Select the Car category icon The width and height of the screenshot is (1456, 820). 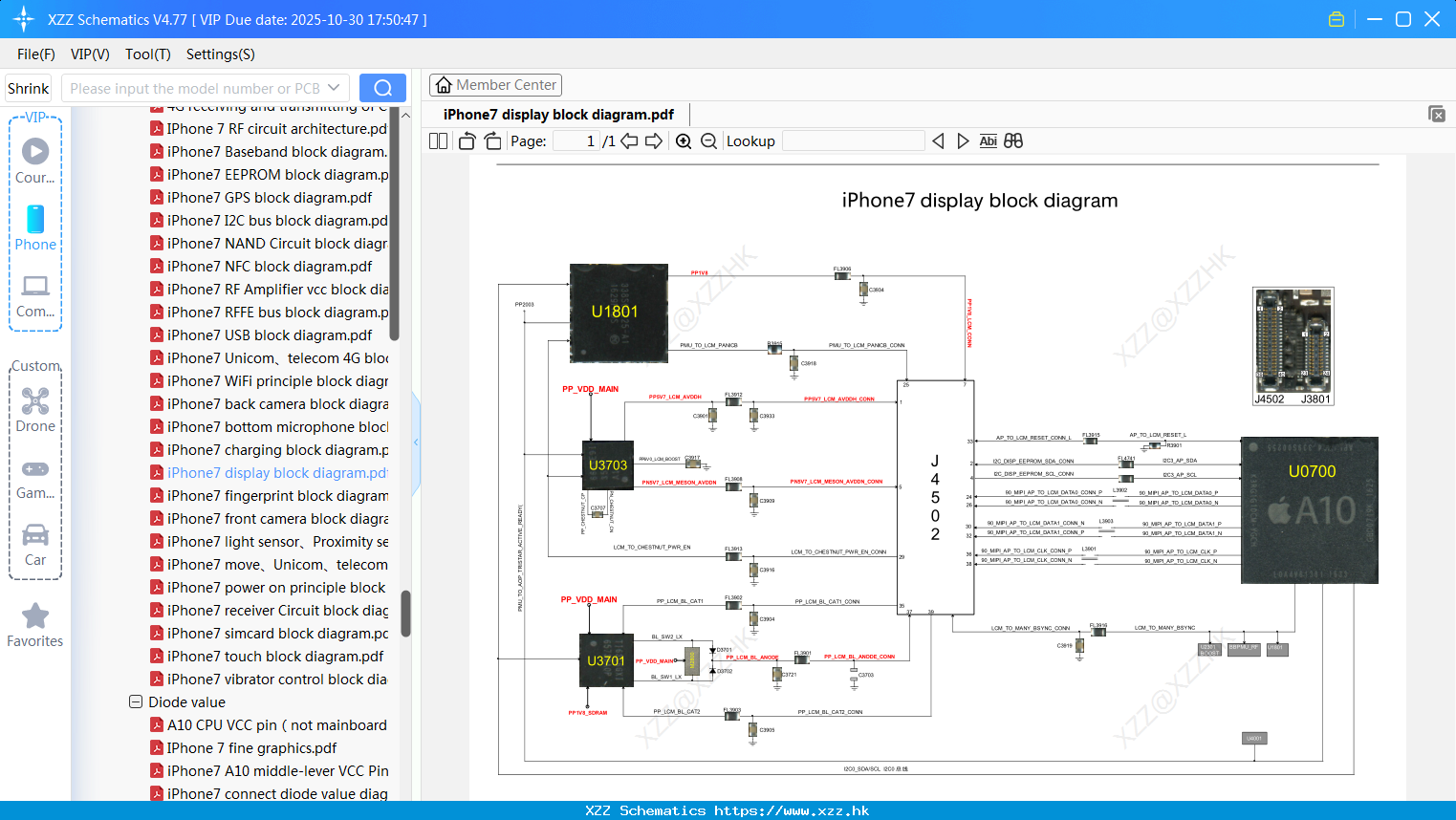tap(35, 534)
